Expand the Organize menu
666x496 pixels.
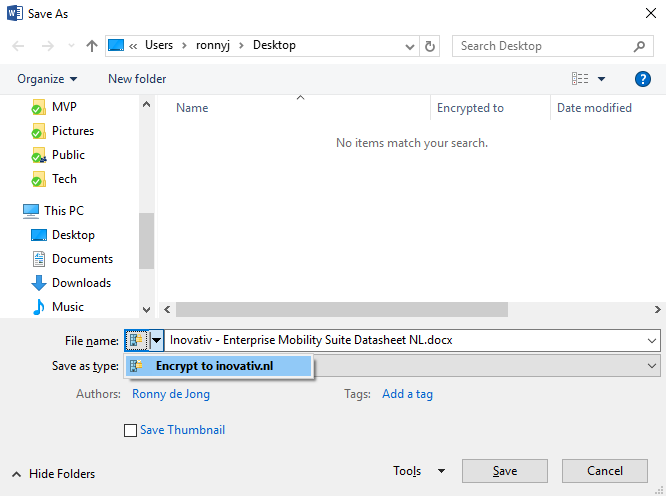pyautogui.click(x=46, y=79)
